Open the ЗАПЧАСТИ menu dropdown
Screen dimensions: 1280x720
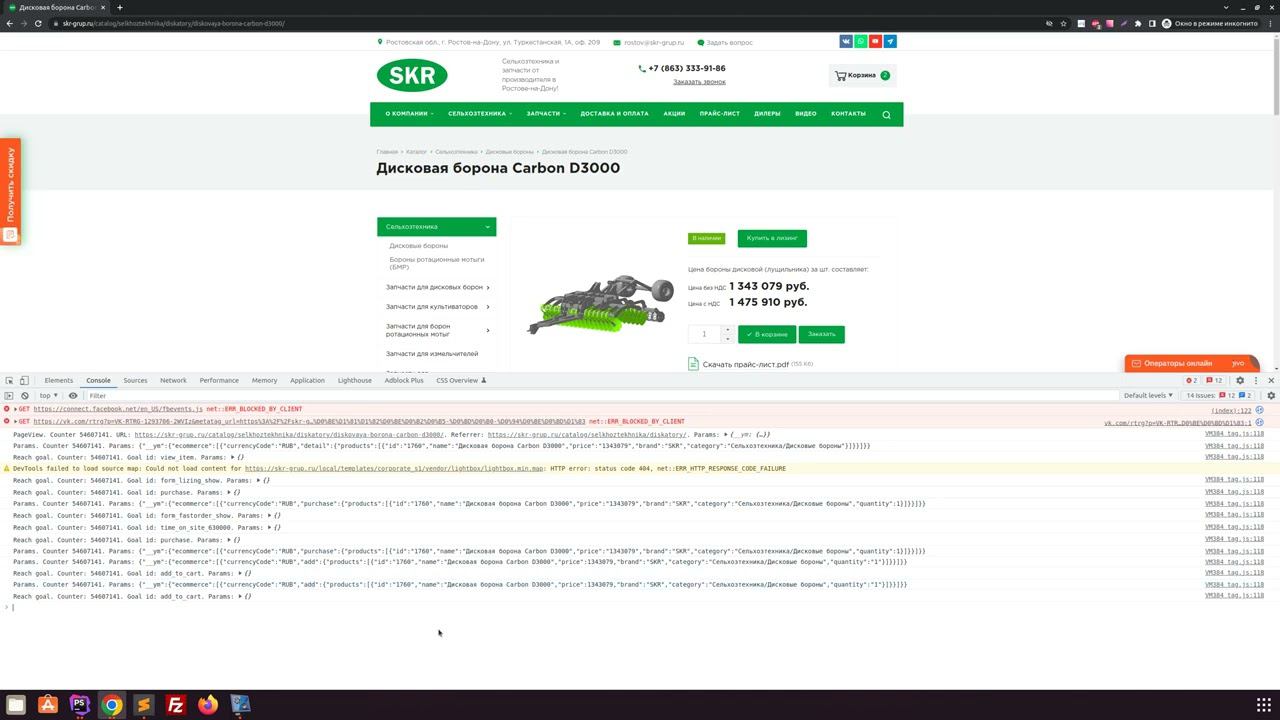click(x=546, y=114)
